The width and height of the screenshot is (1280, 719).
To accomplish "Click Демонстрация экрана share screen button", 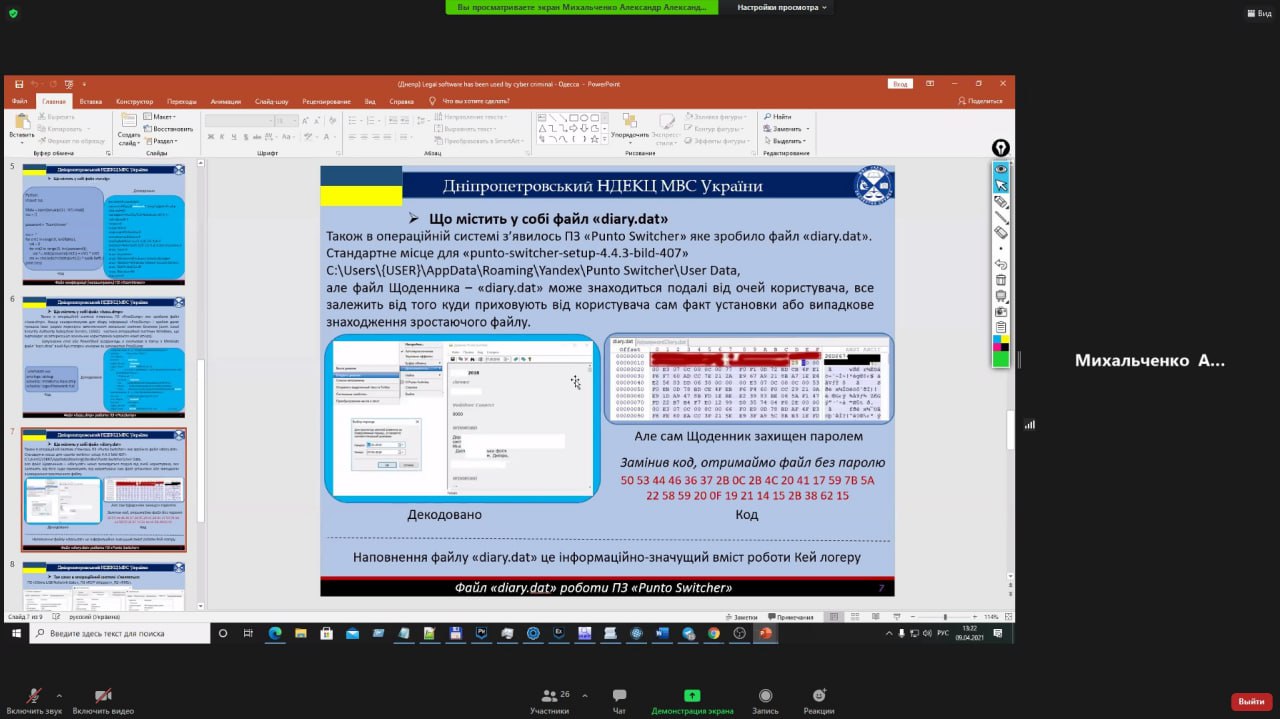I will click(692, 701).
